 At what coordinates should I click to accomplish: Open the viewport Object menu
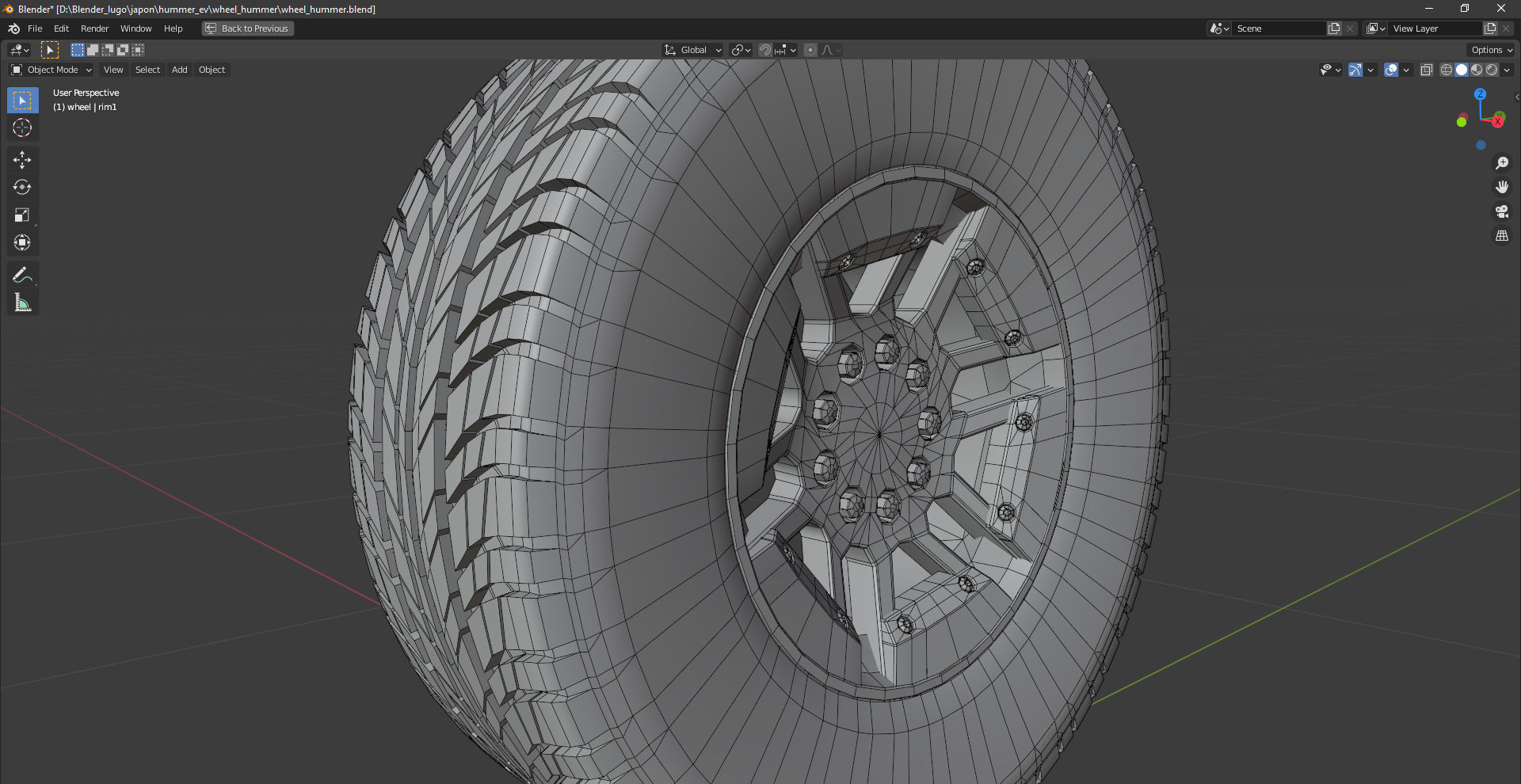point(212,70)
